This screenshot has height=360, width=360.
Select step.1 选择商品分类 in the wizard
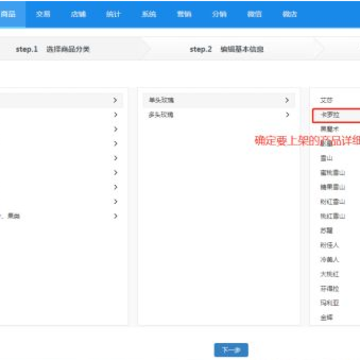[53, 49]
